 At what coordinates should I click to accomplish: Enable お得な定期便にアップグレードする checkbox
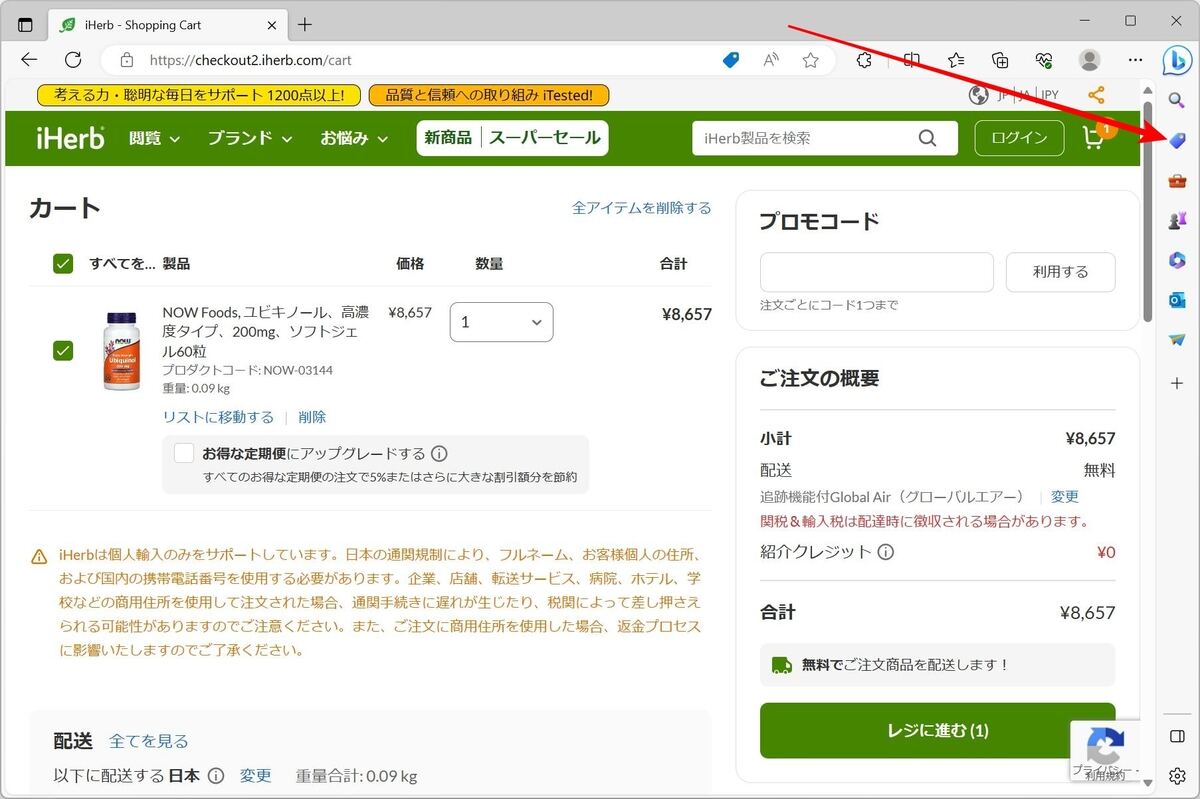(x=184, y=453)
